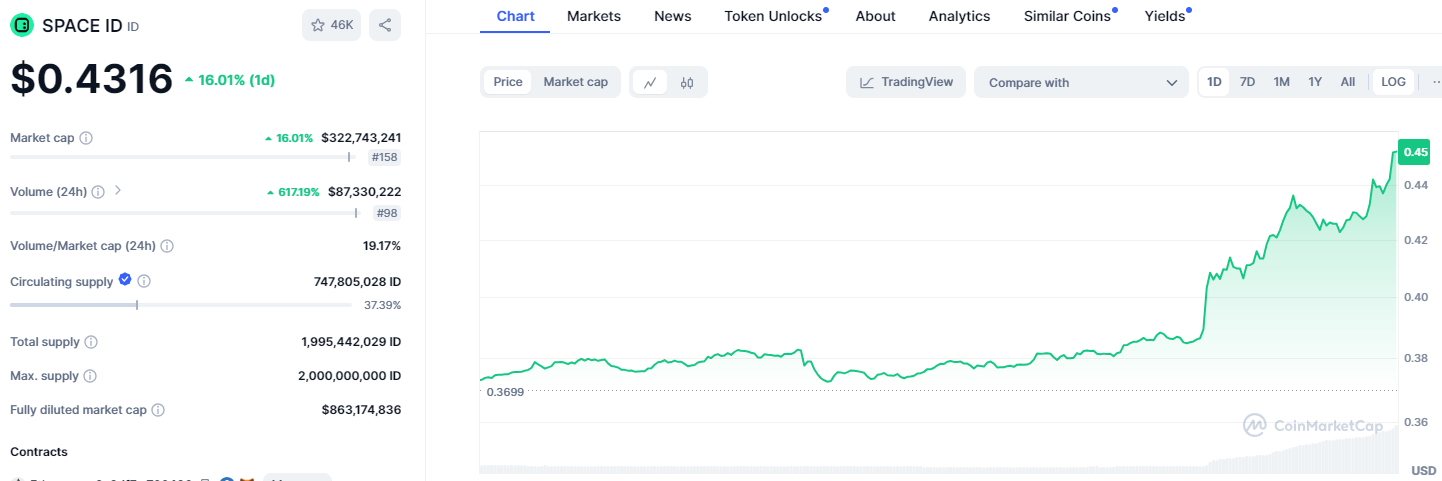Select the Market cap toggle
Screen dimensions: 1442x481
click(576, 82)
